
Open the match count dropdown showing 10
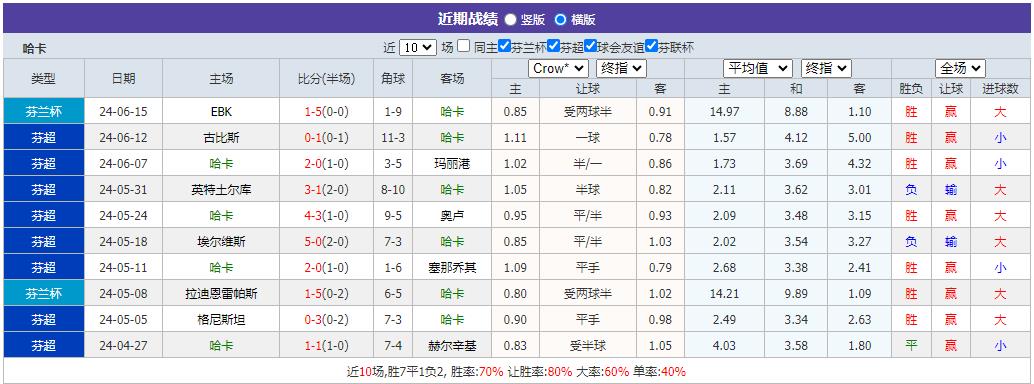[x=417, y=47]
